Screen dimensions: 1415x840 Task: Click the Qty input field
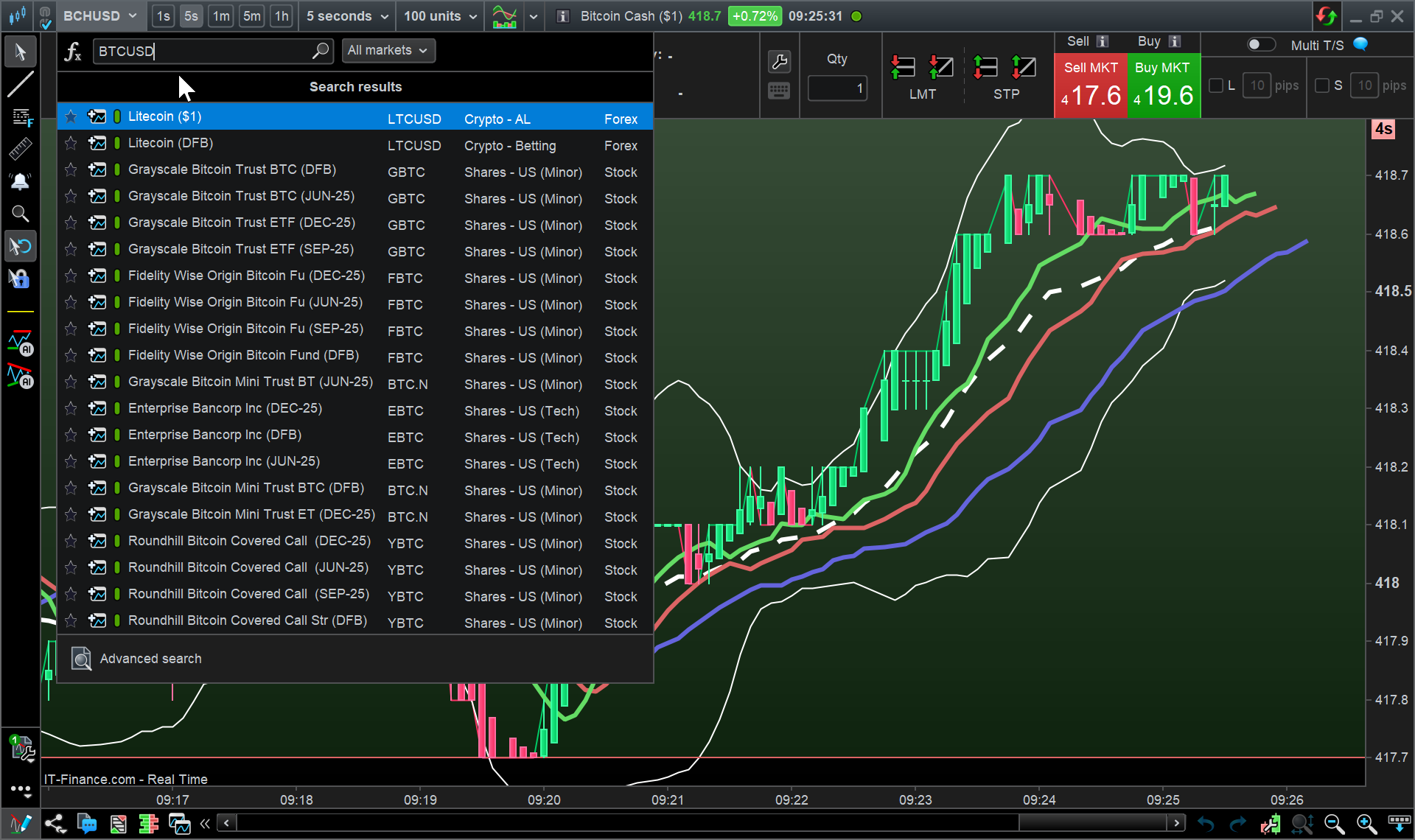[x=837, y=88]
